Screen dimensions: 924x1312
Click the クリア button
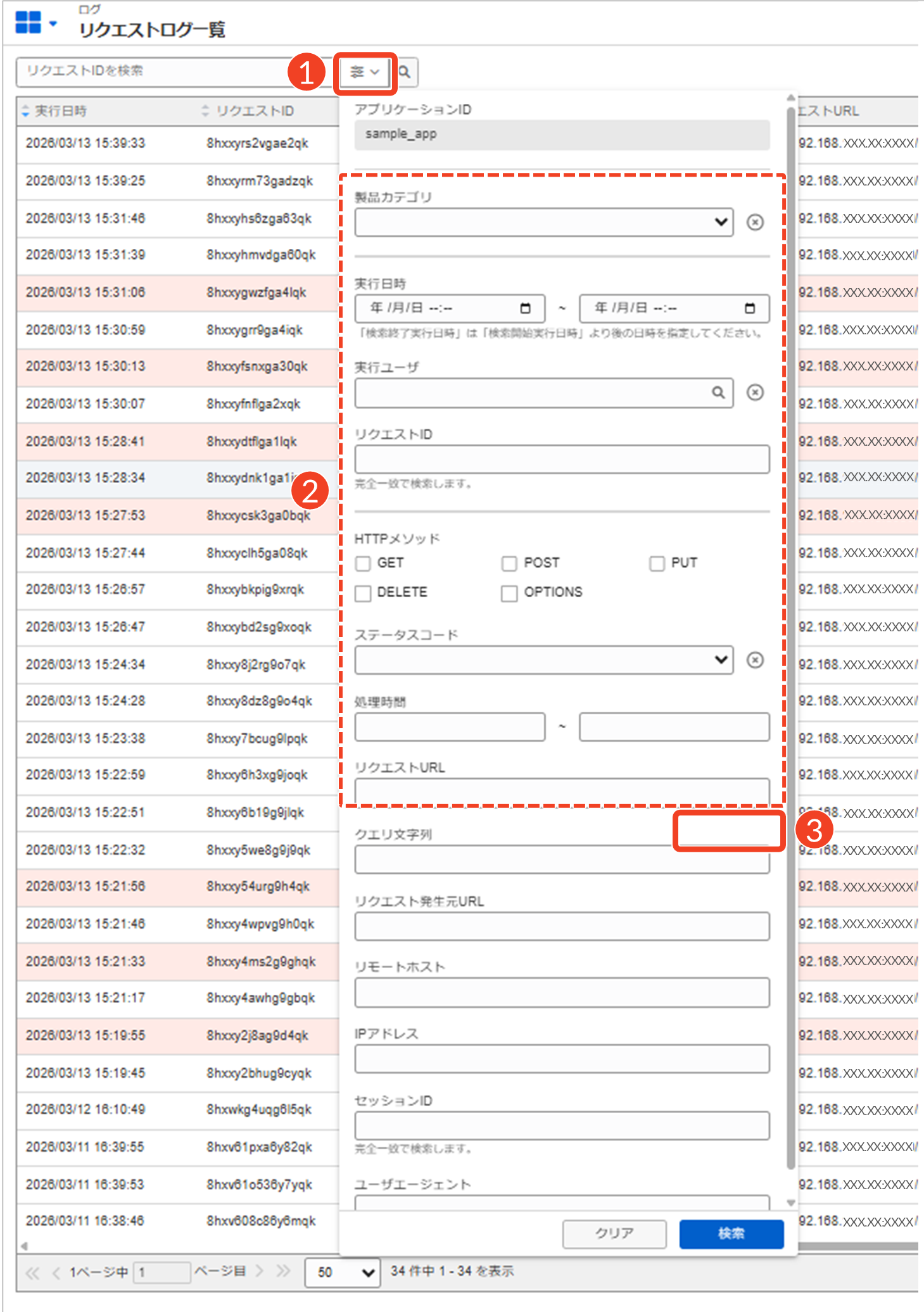click(614, 1233)
